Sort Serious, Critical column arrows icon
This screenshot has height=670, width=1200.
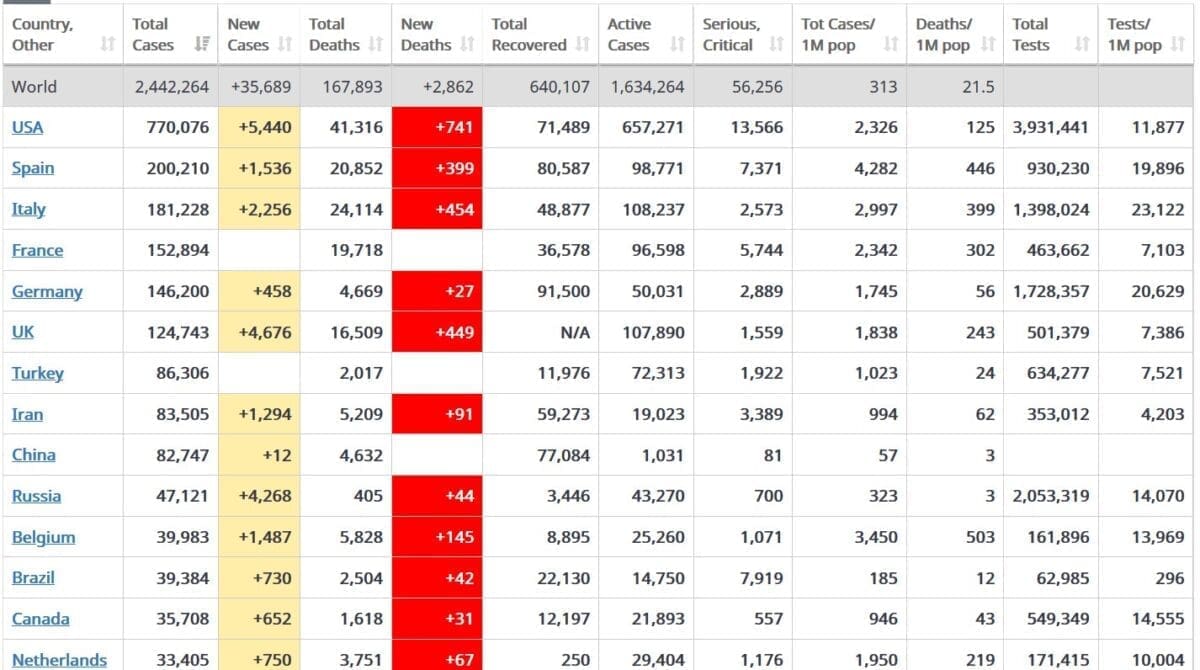pos(776,45)
